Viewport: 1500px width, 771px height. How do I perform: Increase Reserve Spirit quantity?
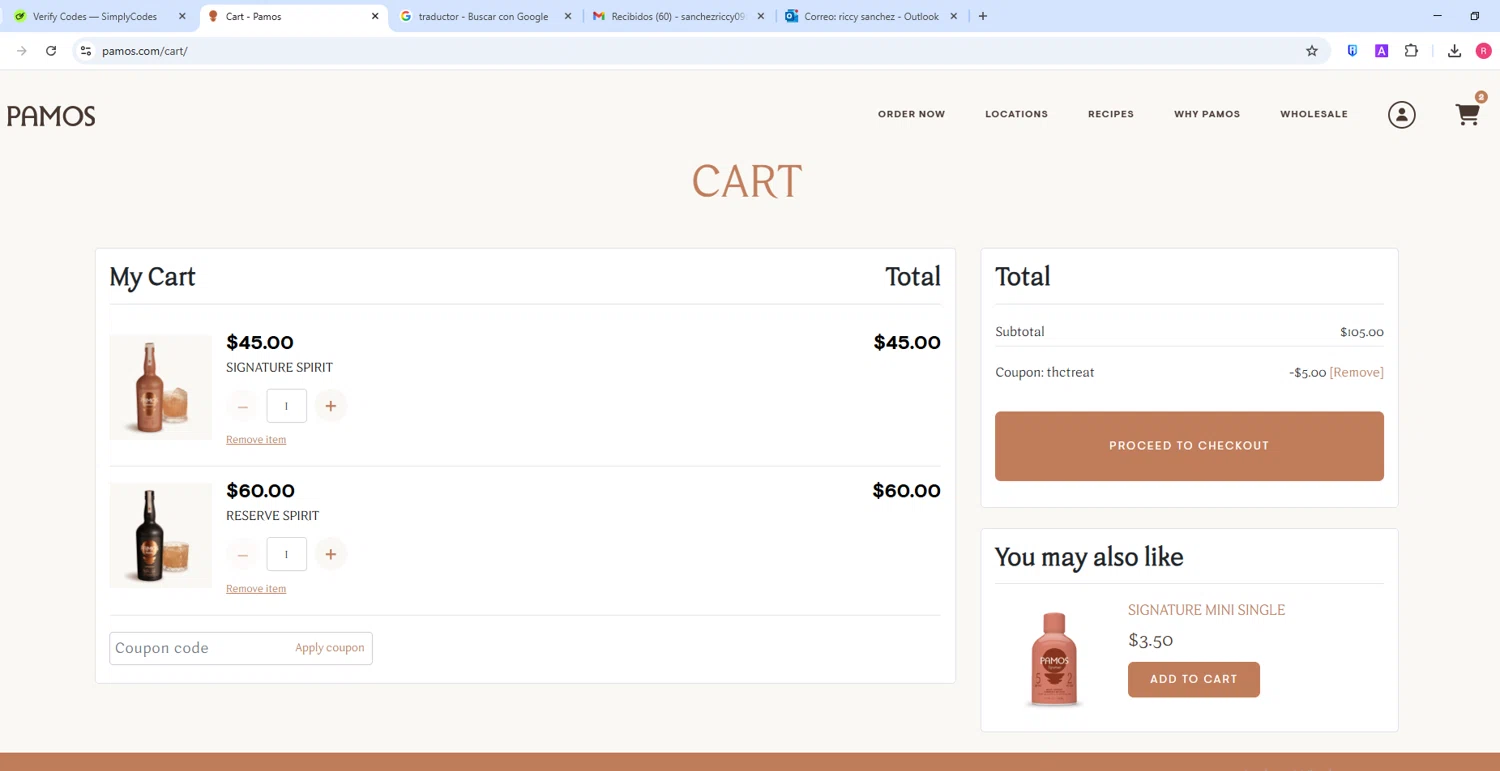coord(331,554)
